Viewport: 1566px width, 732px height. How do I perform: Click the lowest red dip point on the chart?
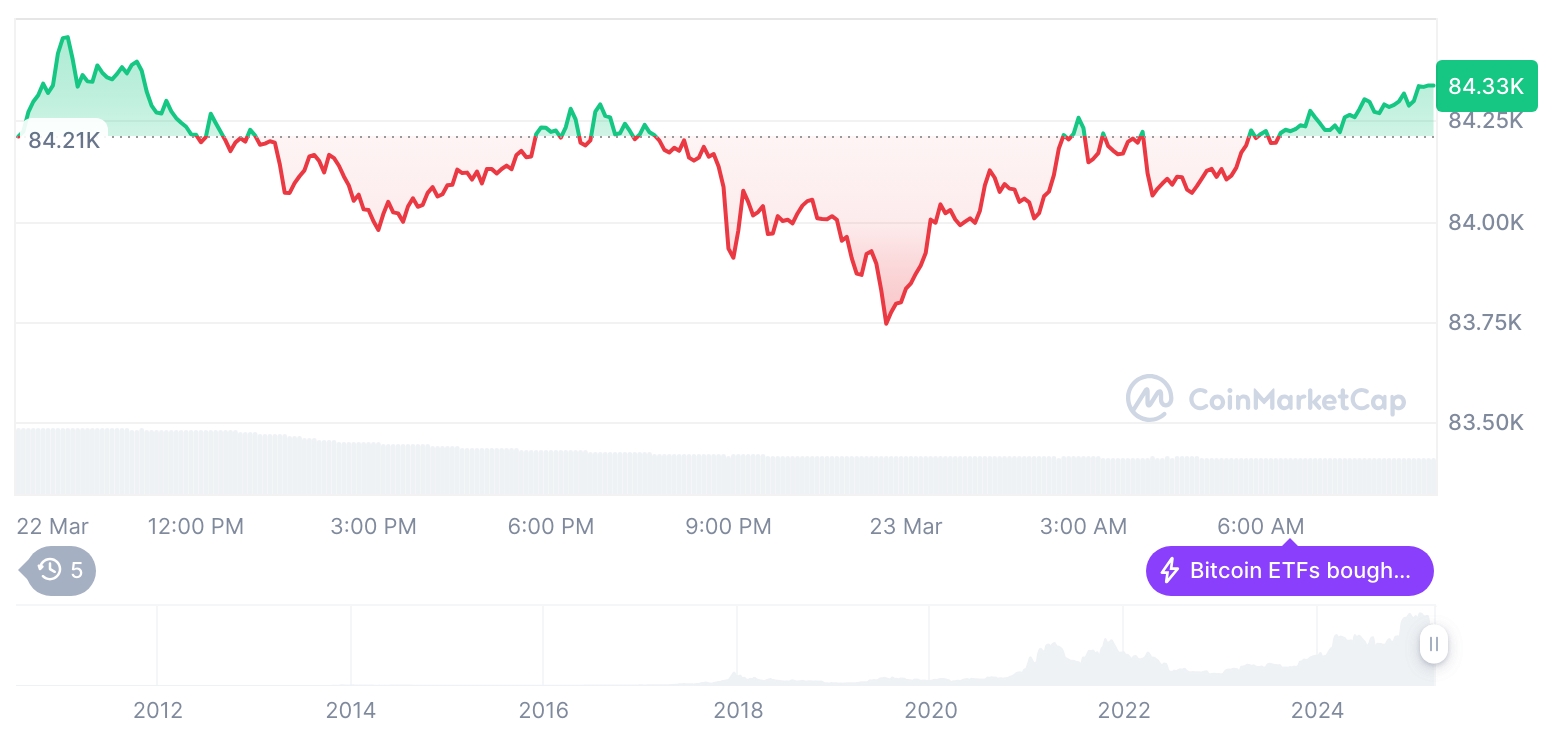[886, 323]
